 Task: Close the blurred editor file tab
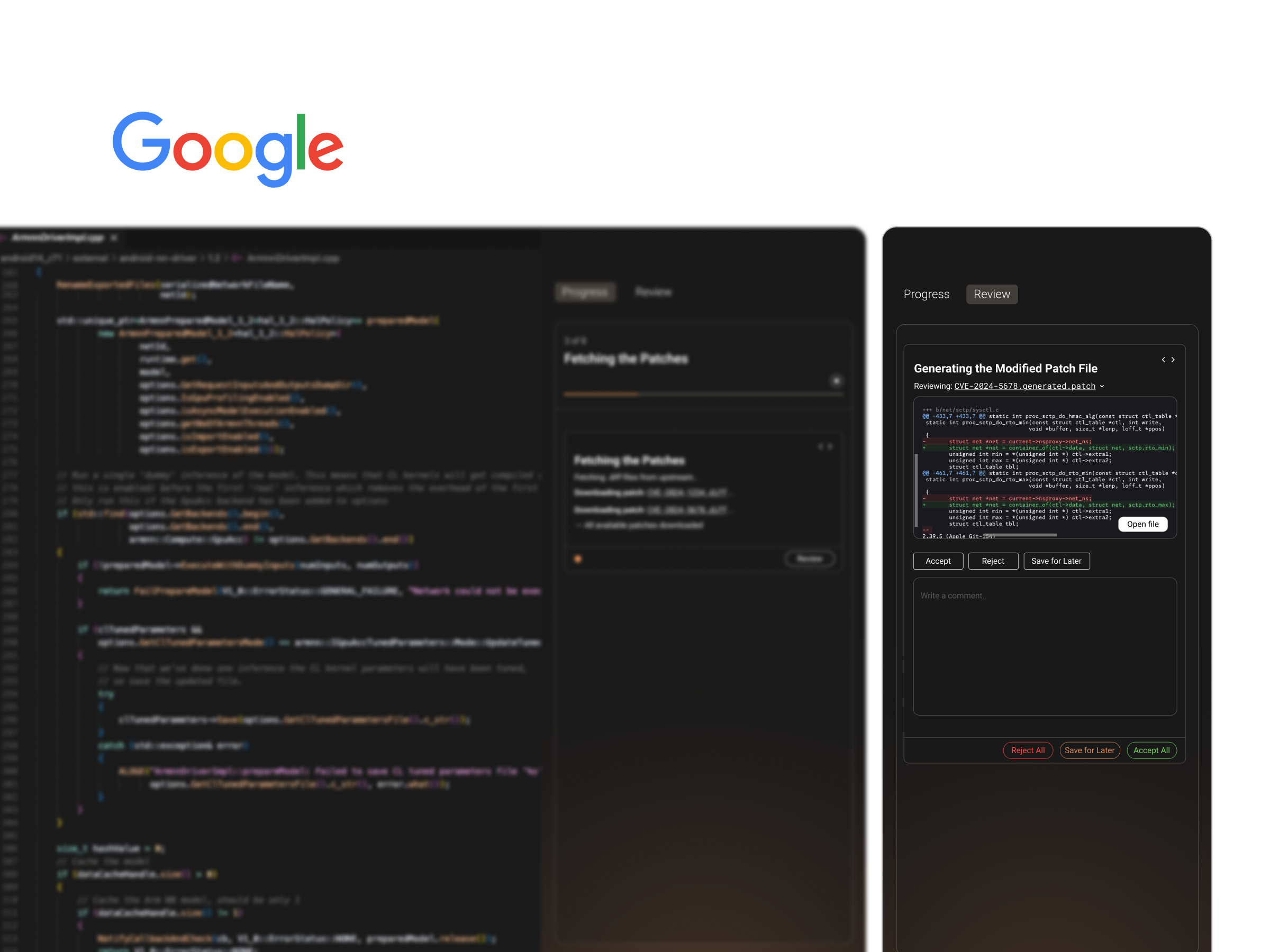point(114,237)
